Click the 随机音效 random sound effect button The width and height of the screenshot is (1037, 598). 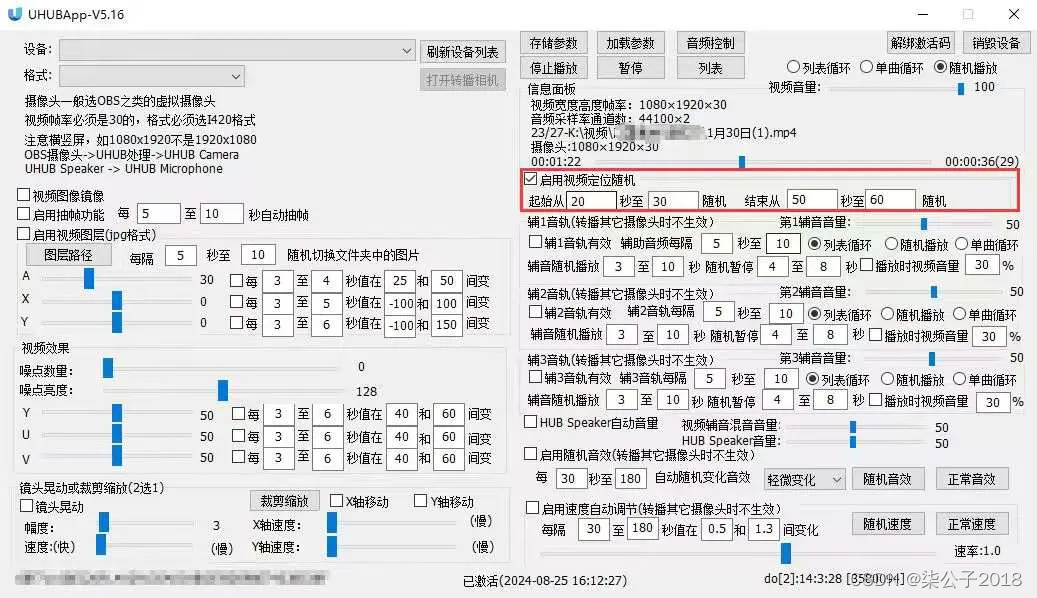[887, 478]
